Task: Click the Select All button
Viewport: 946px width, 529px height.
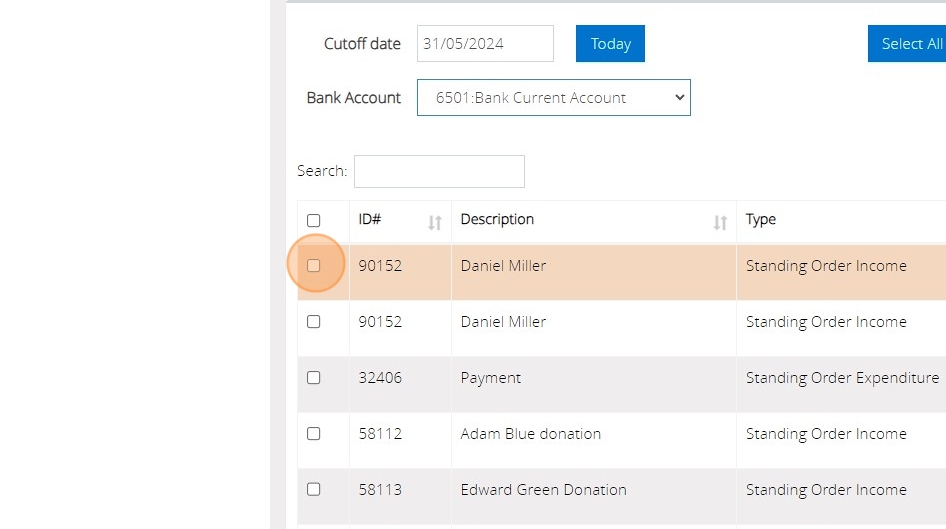Action: coord(910,44)
